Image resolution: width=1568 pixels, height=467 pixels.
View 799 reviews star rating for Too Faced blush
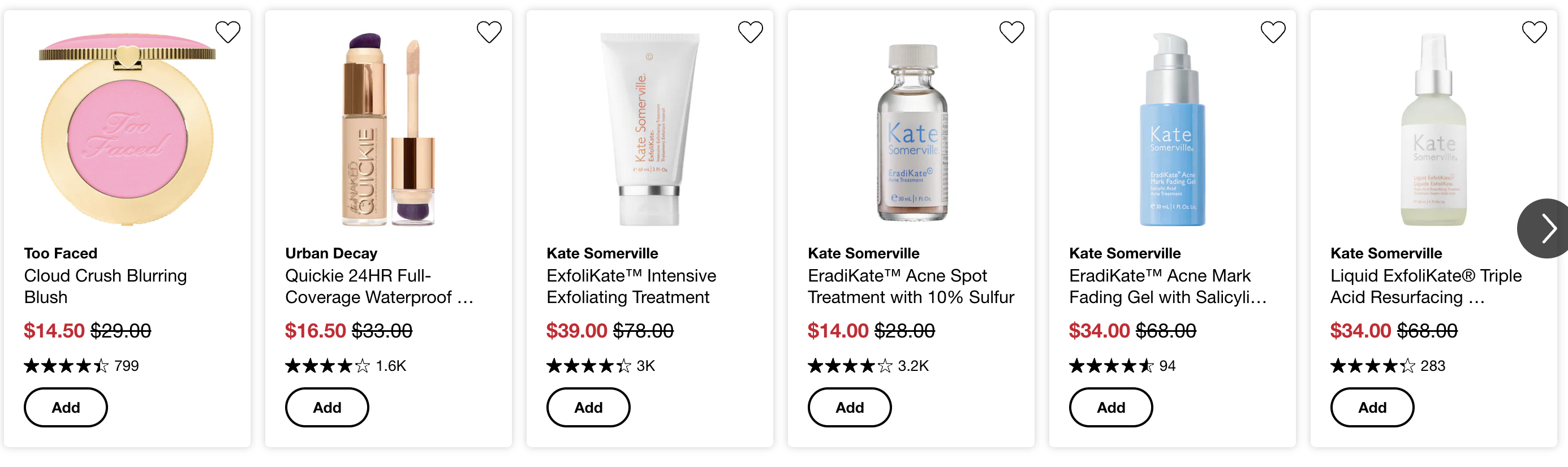[81, 366]
